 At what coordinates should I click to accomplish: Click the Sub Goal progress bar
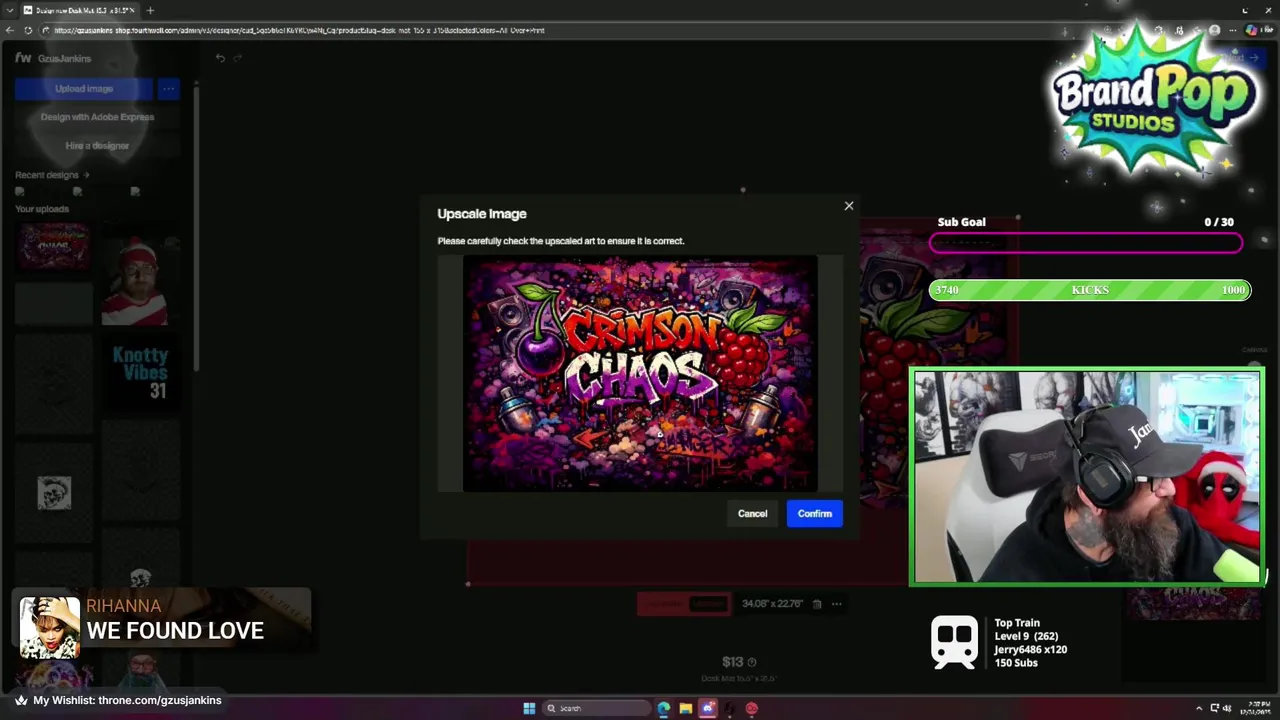click(x=1086, y=243)
